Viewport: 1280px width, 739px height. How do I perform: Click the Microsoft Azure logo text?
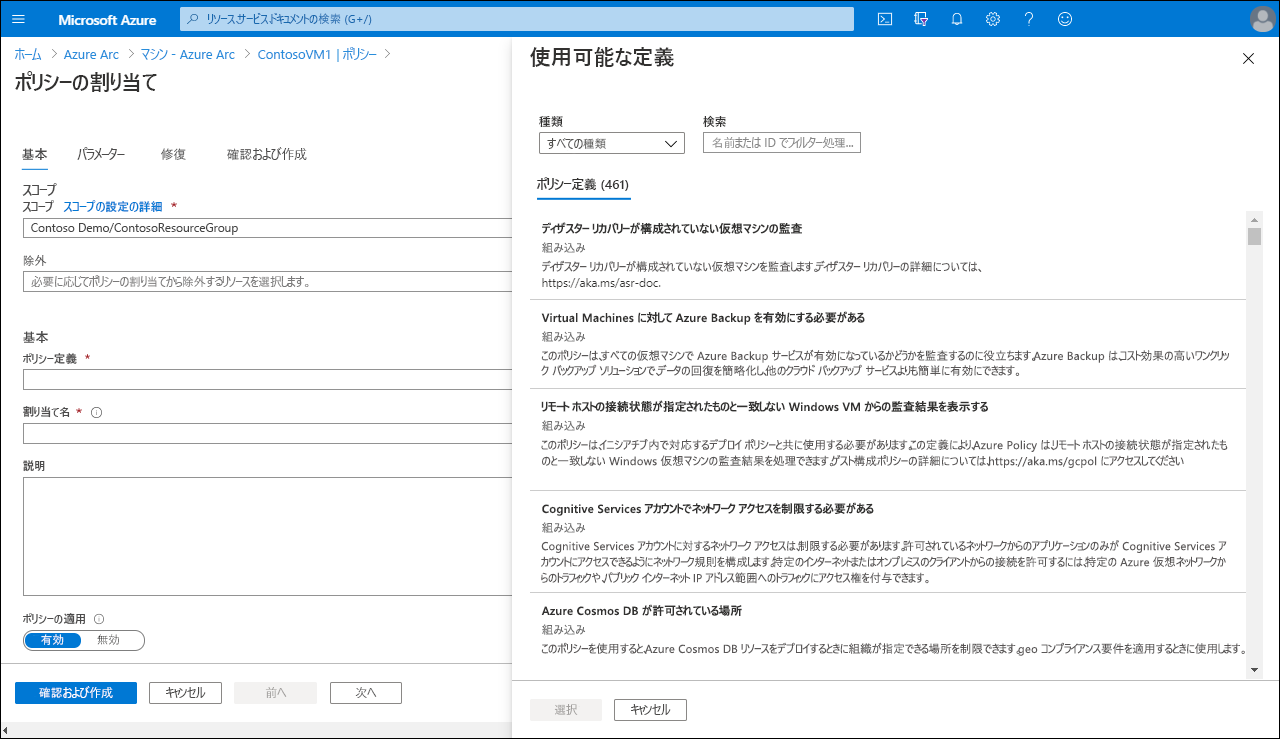107,20
